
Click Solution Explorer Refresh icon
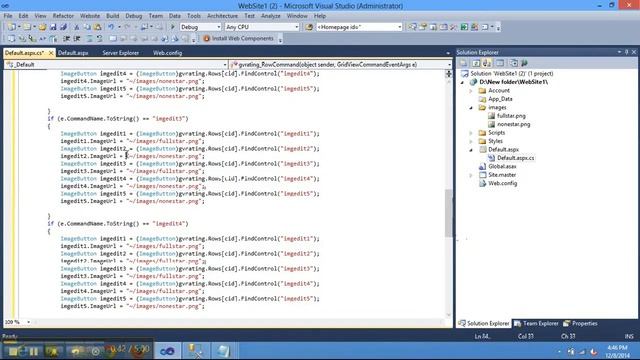[476, 63]
